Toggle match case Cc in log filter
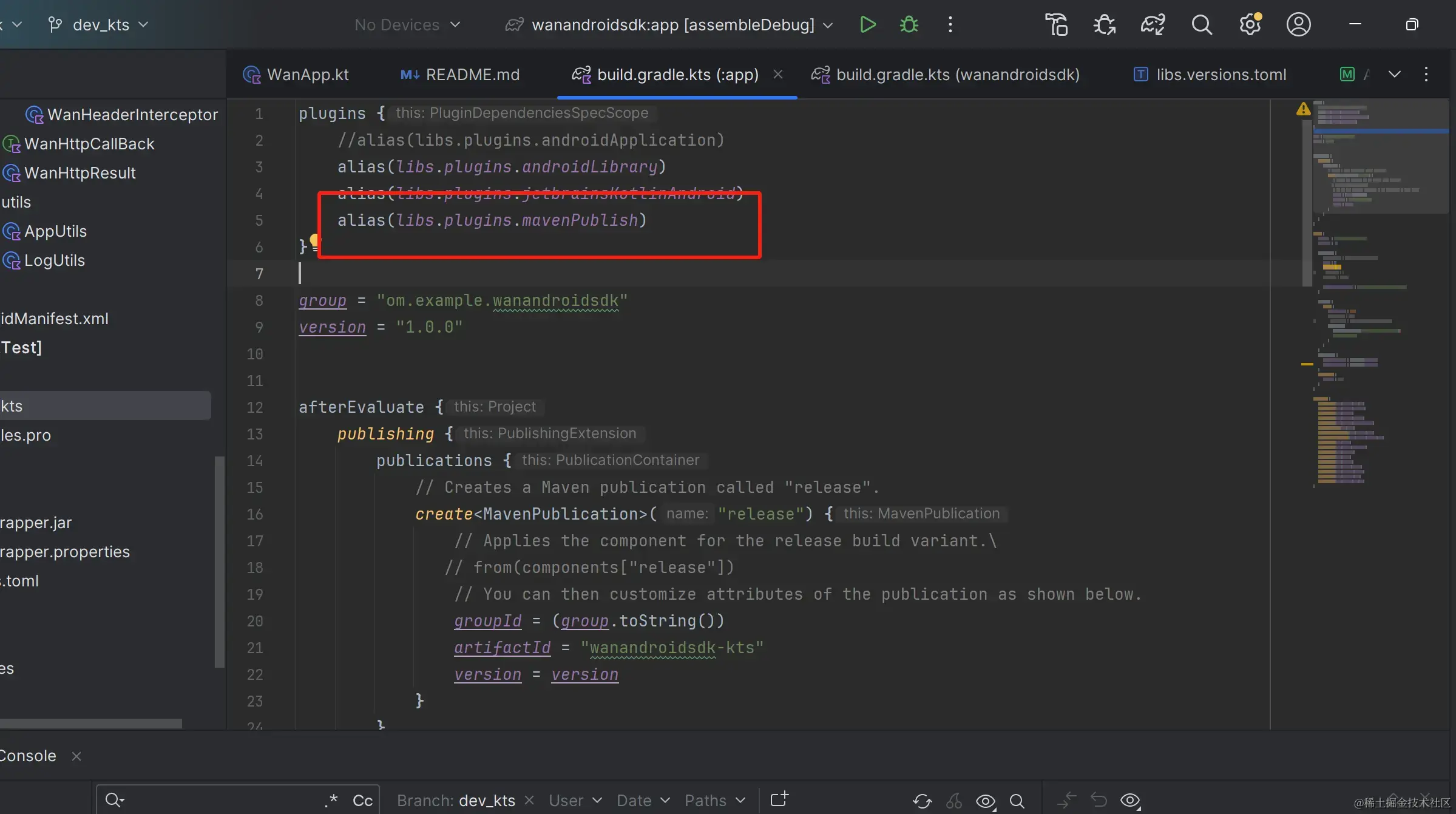Screen dimensions: 1456x814 (362, 801)
